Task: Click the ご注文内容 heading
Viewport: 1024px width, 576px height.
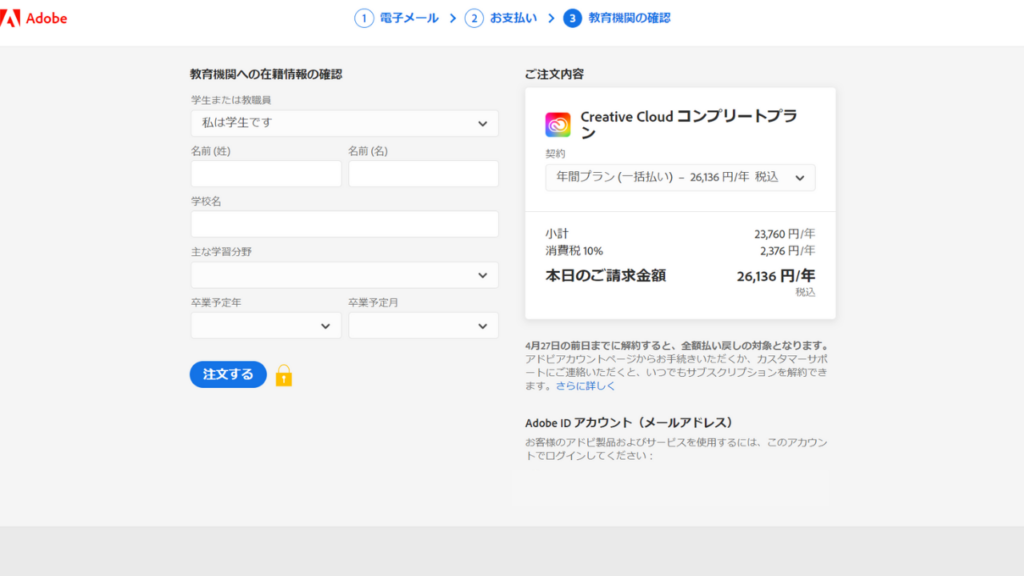Action: (554, 74)
